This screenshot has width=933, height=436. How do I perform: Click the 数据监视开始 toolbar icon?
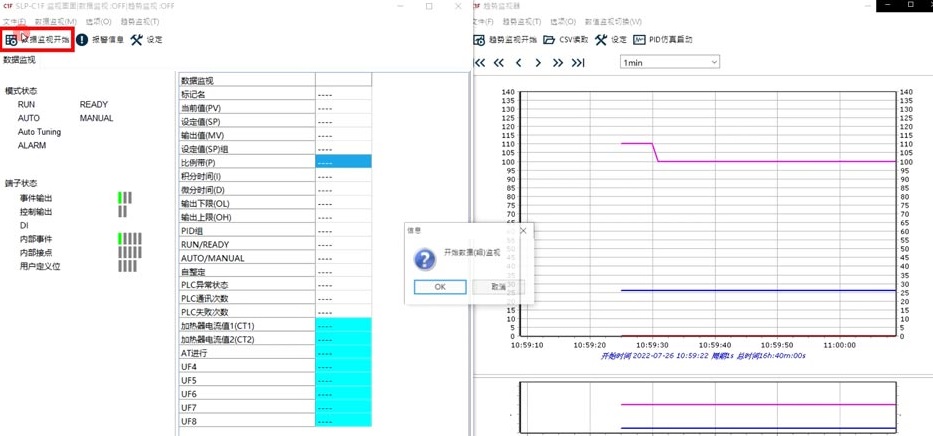coord(11,40)
